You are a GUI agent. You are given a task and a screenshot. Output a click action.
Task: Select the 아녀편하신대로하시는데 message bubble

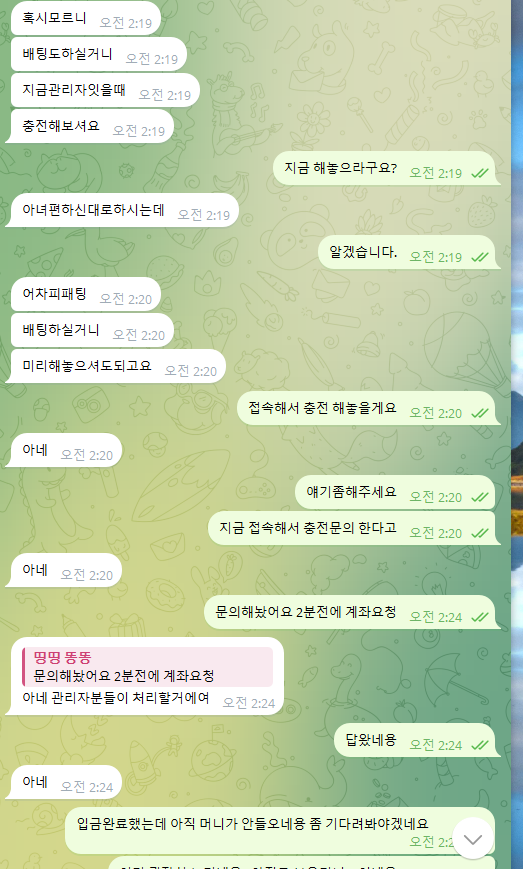click(122, 211)
